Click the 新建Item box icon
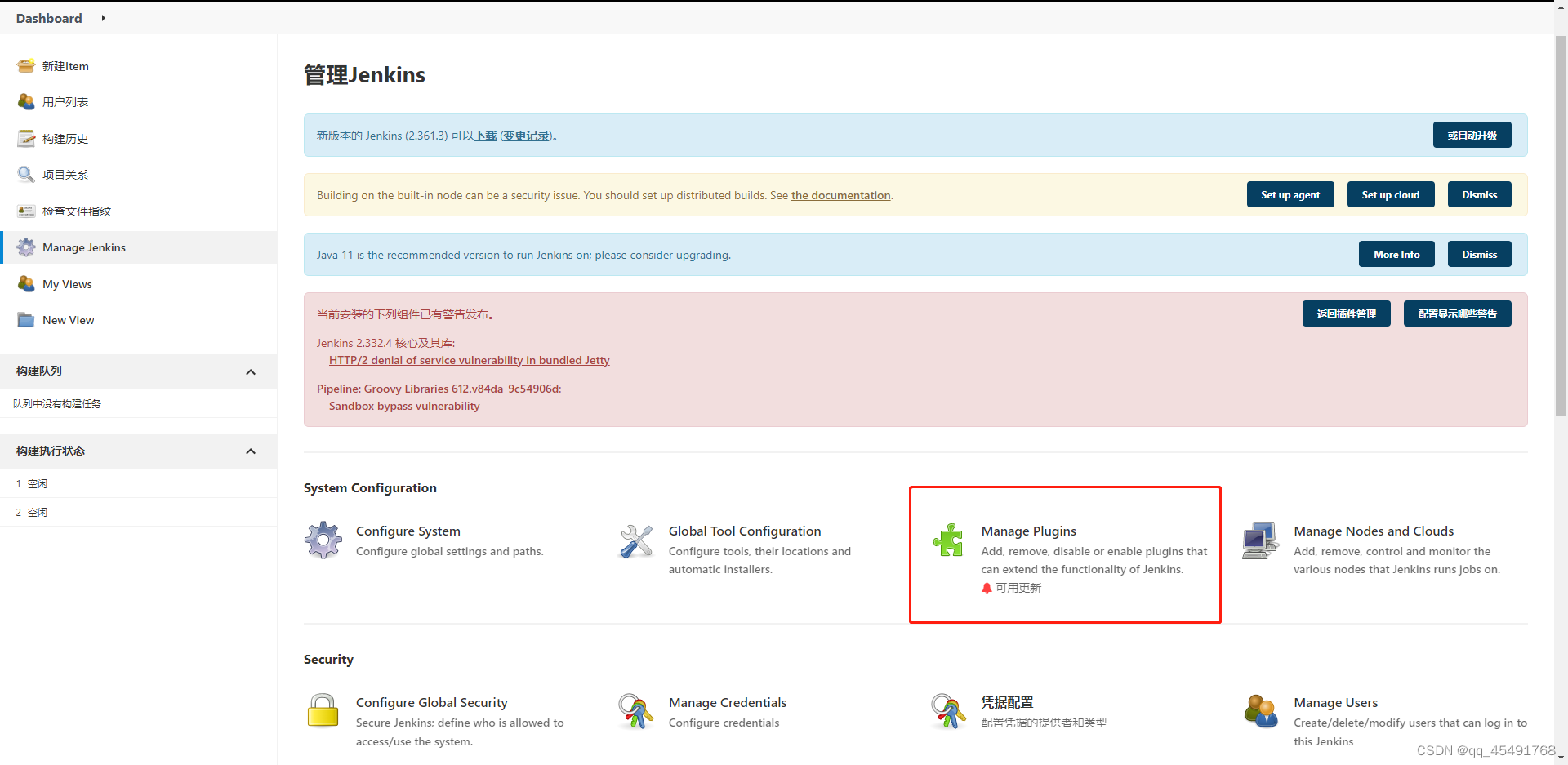Viewport: 1568px width, 765px height. (26, 66)
